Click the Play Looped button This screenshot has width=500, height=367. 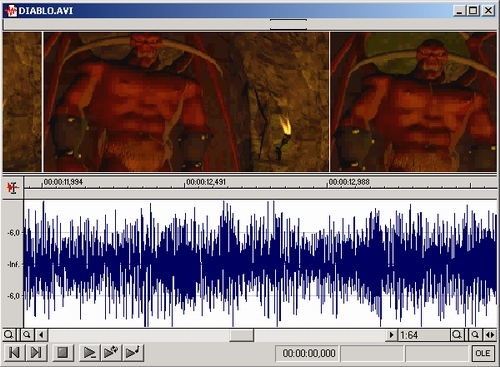tap(111, 353)
